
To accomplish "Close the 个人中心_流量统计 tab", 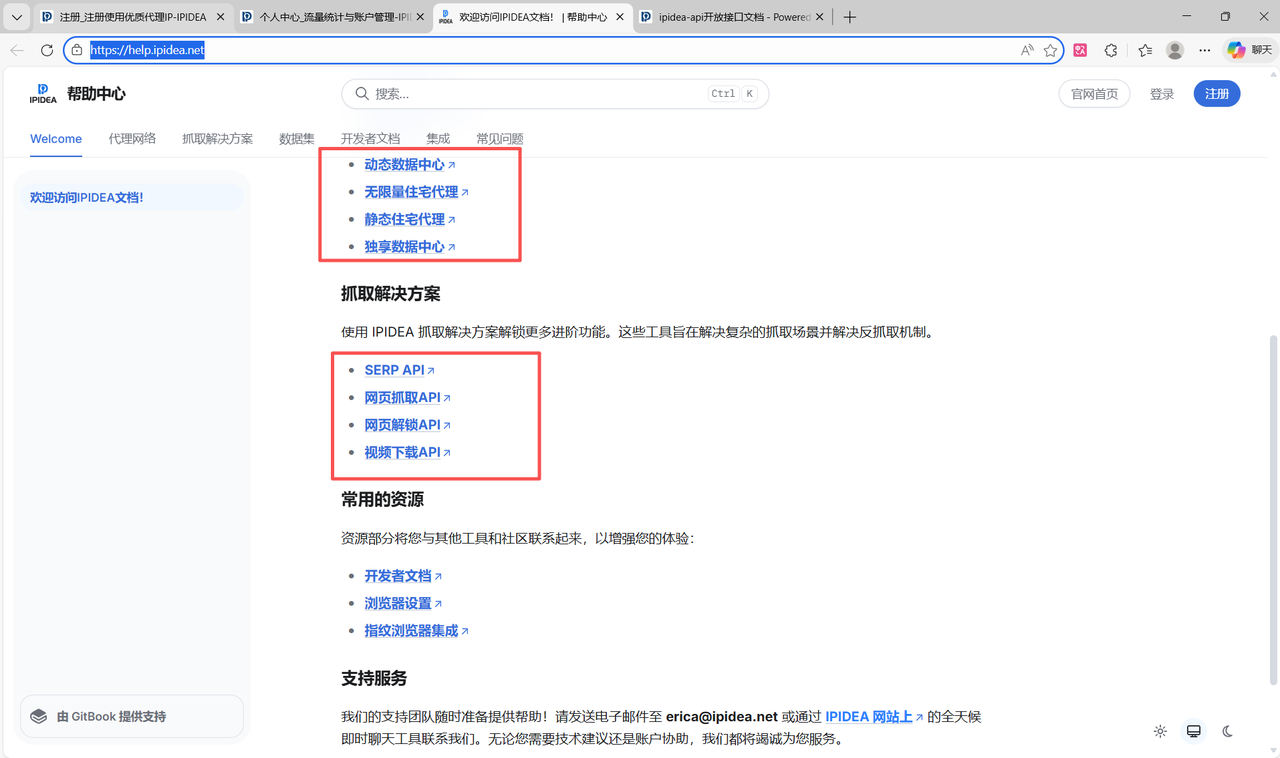I will tap(421, 17).
